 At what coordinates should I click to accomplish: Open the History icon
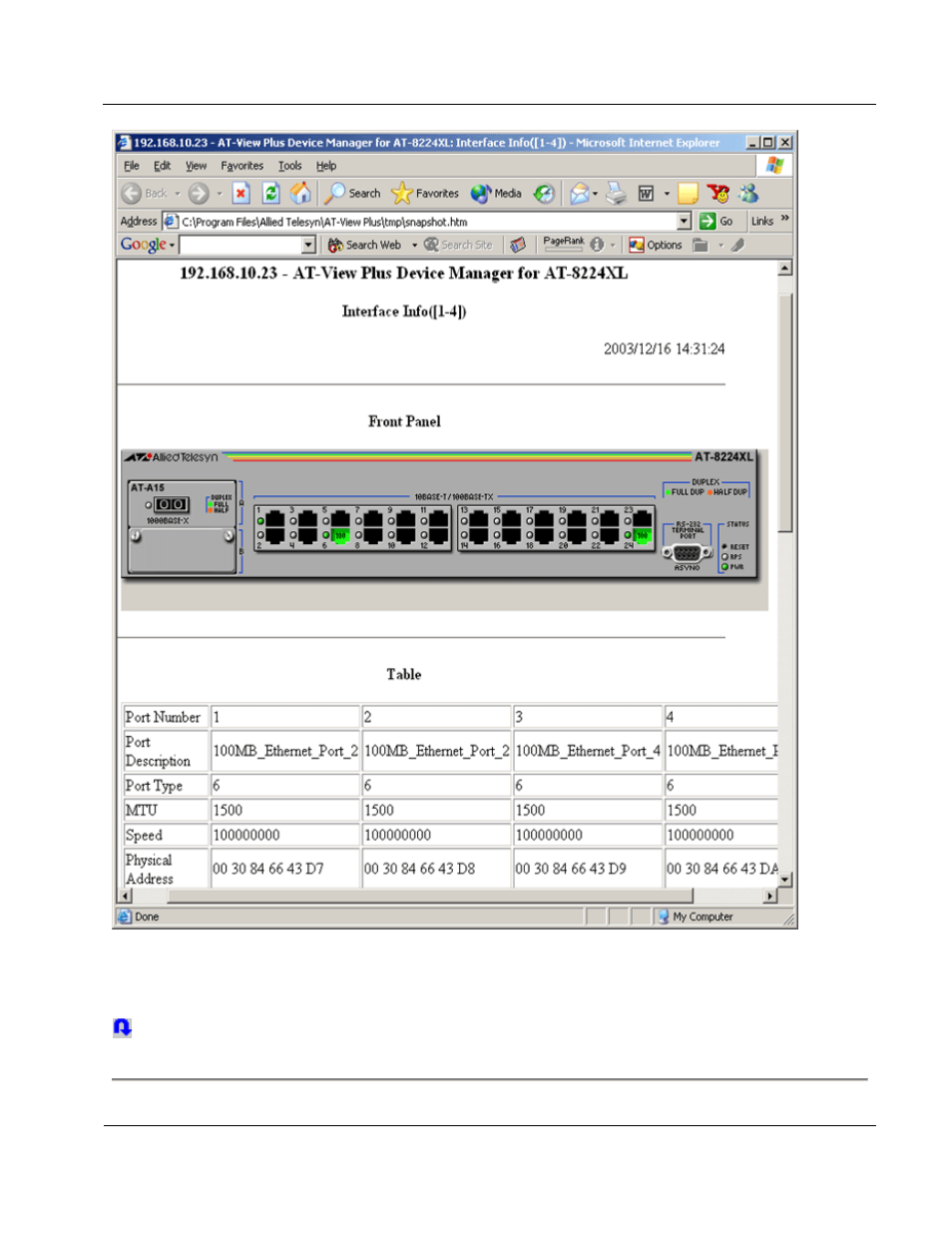(544, 194)
